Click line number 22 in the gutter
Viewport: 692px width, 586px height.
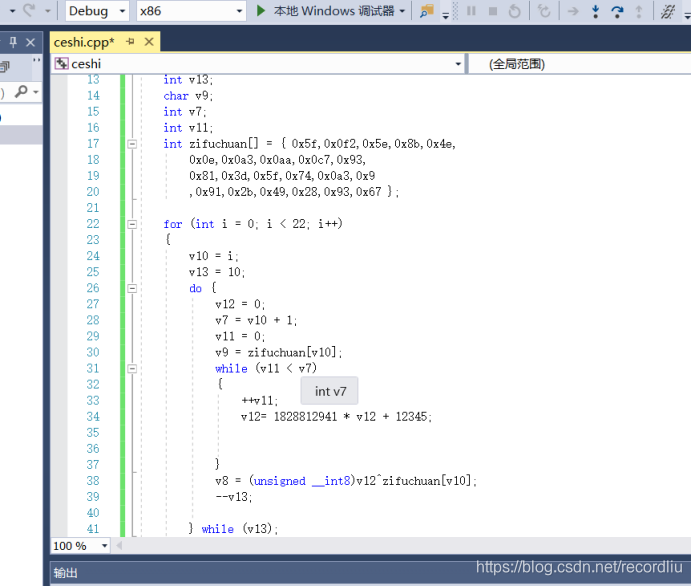(93, 224)
